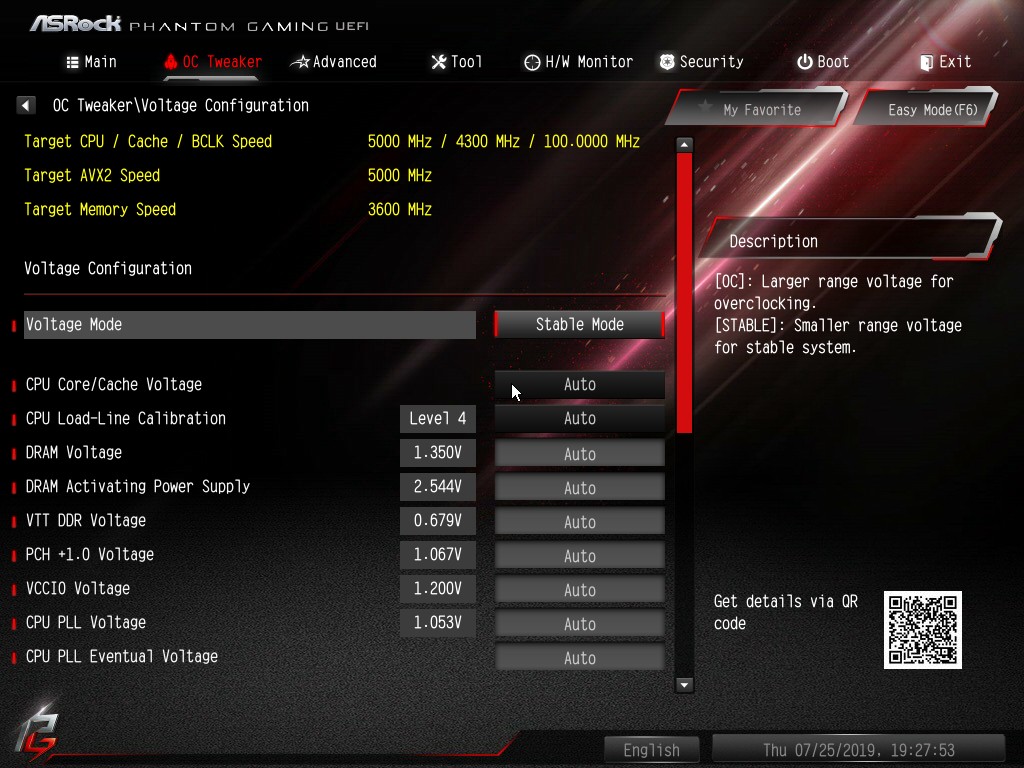Click the scrollbar up arrow
Image resolution: width=1024 pixels, height=768 pixels.
coord(684,144)
